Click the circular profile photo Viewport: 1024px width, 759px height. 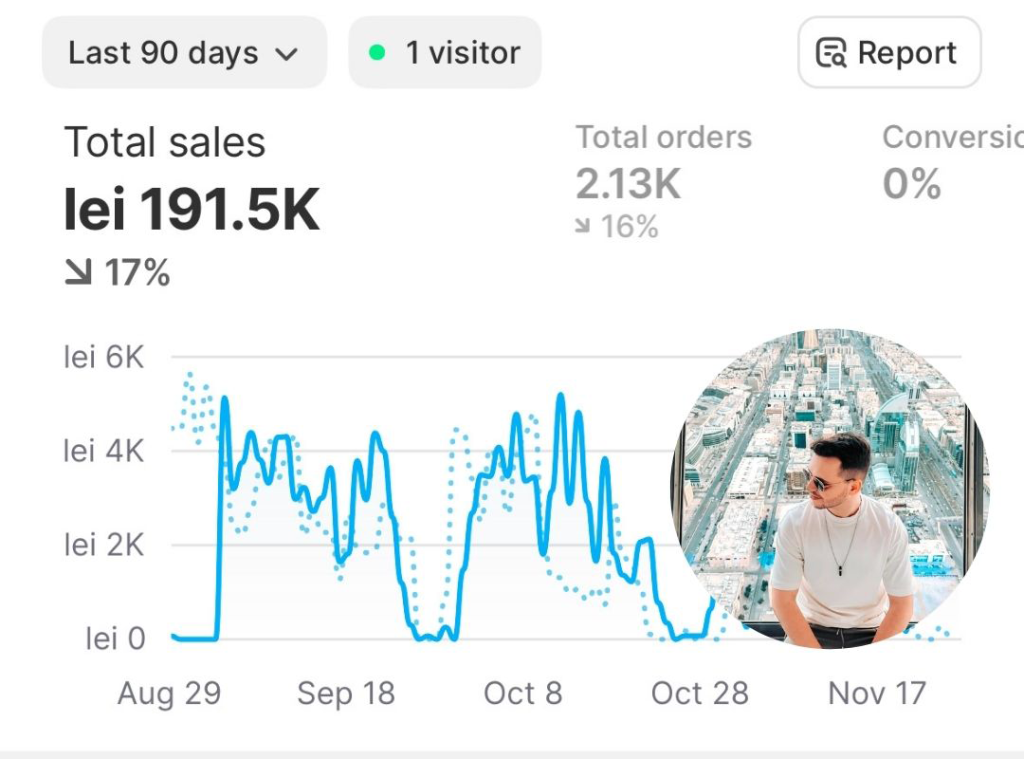coord(829,489)
